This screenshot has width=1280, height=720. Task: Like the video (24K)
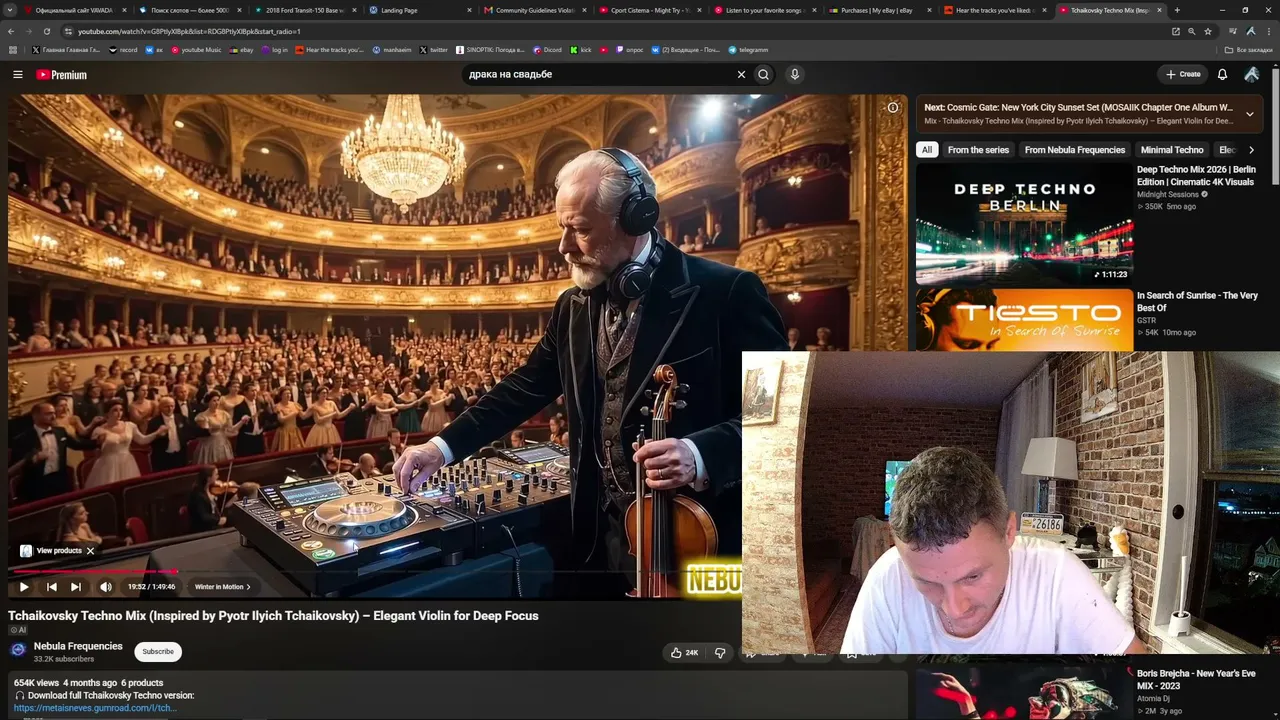click(685, 653)
